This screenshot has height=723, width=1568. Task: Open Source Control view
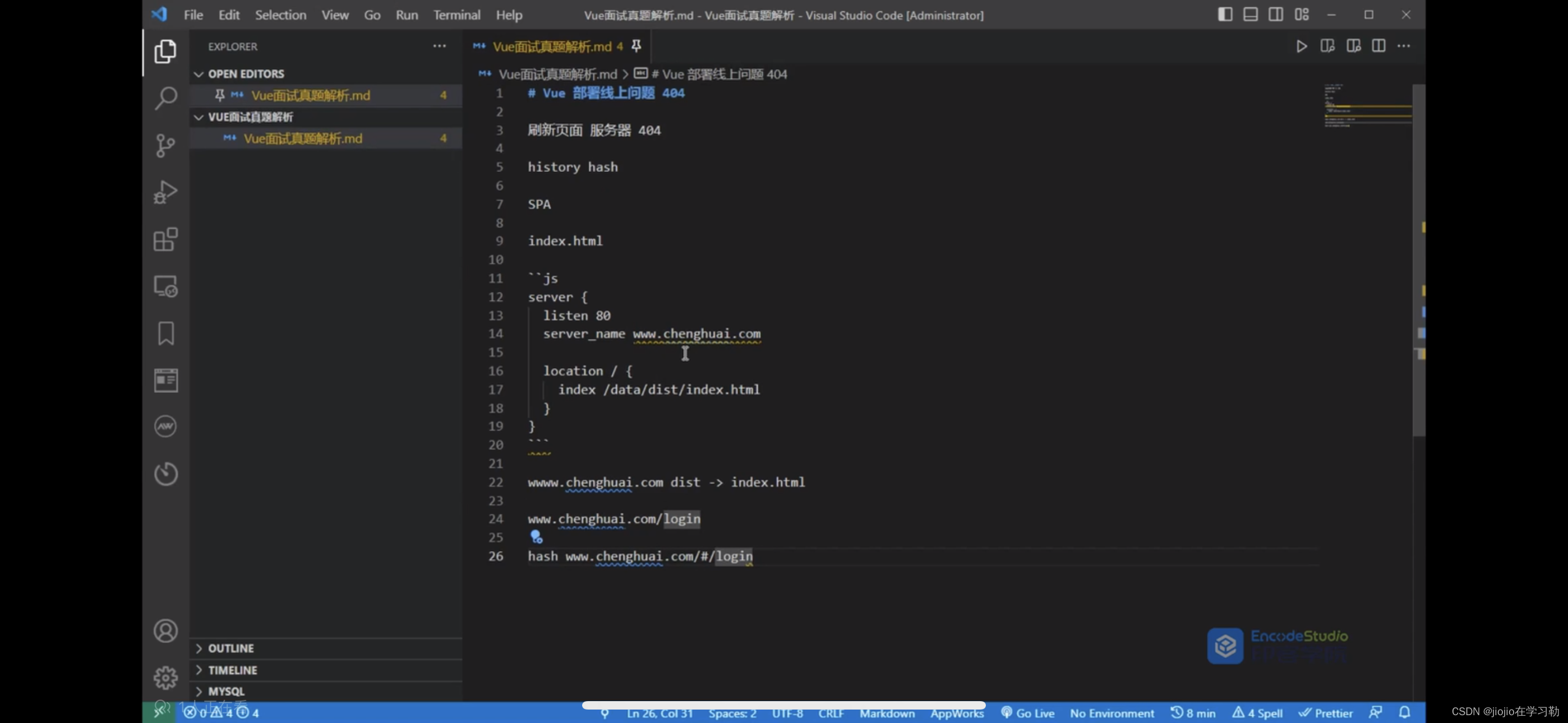[165, 145]
